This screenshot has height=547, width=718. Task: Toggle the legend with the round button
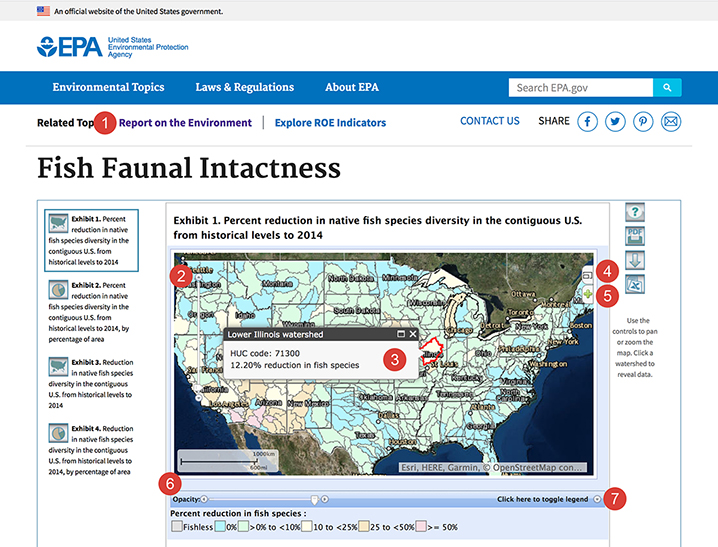[597, 499]
